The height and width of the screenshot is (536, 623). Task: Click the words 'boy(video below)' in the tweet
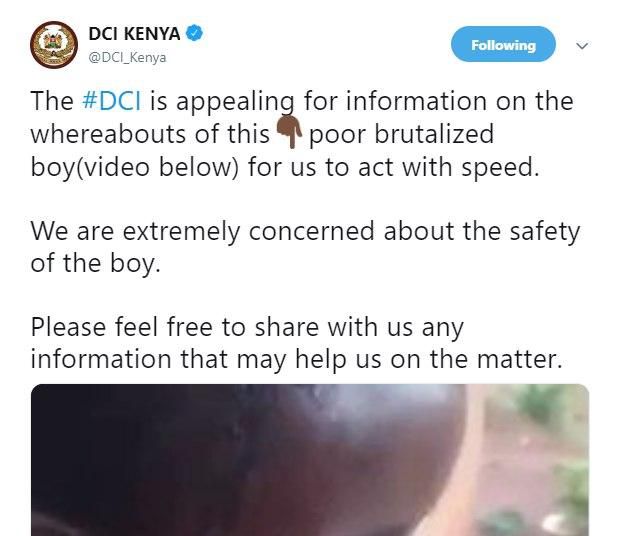[135, 167]
